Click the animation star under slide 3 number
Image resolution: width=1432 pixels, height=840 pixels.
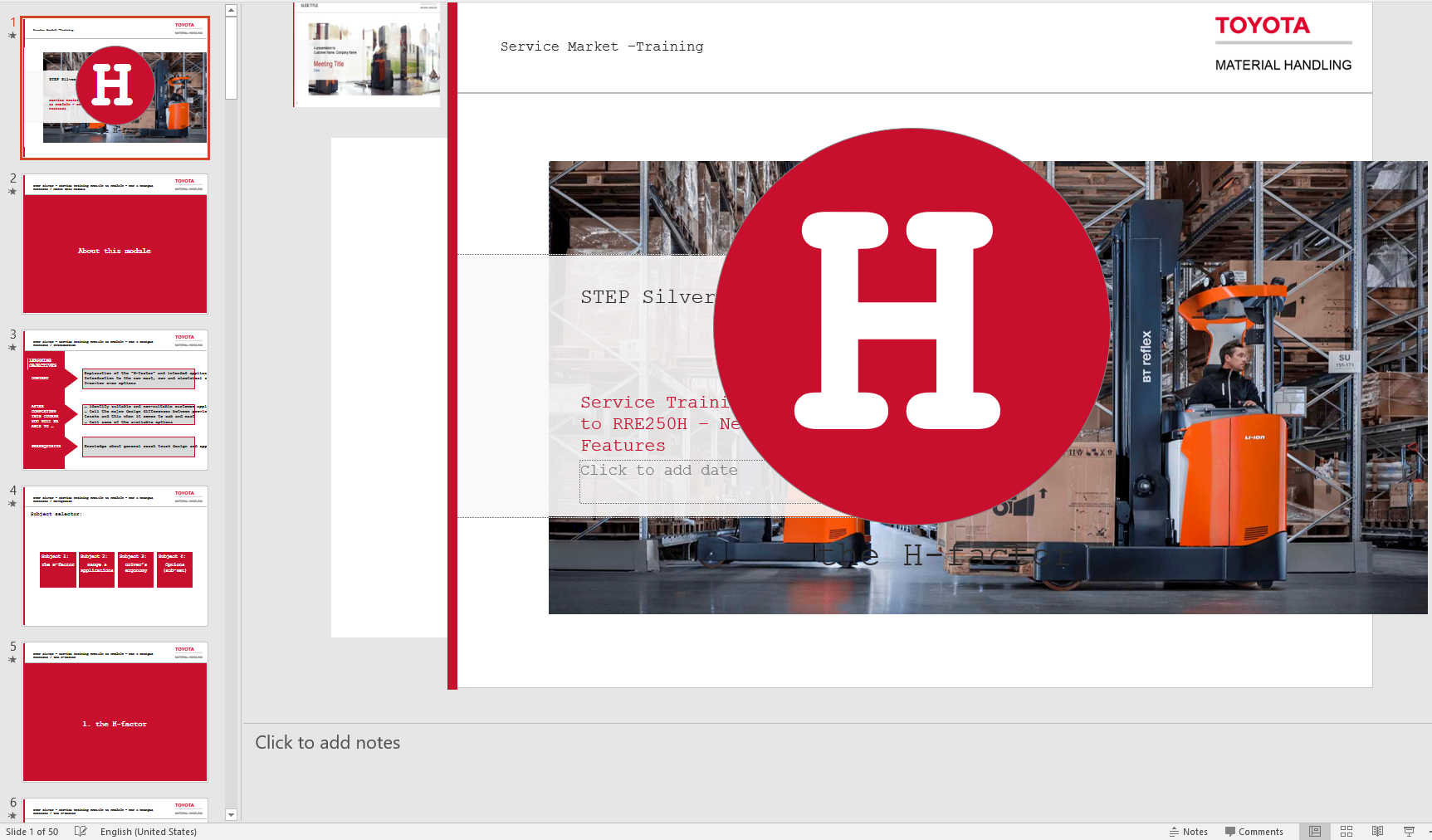(x=12, y=348)
